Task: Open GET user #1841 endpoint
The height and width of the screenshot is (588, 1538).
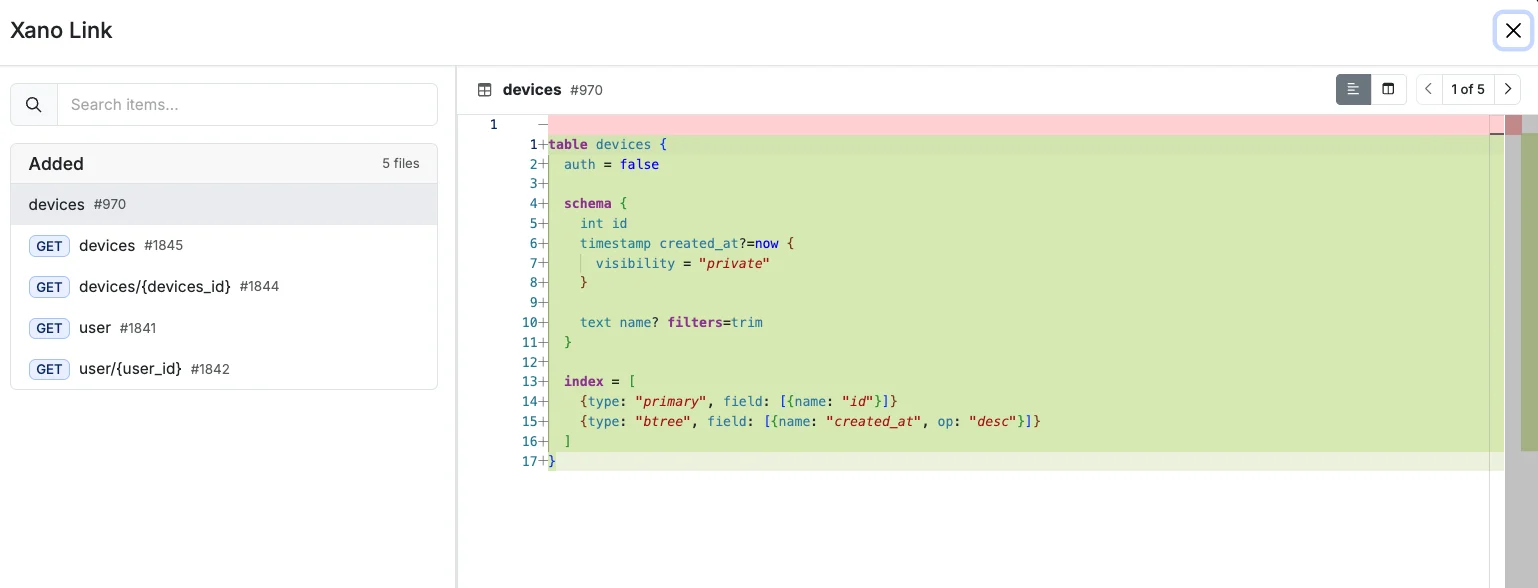Action: click(224, 327)
